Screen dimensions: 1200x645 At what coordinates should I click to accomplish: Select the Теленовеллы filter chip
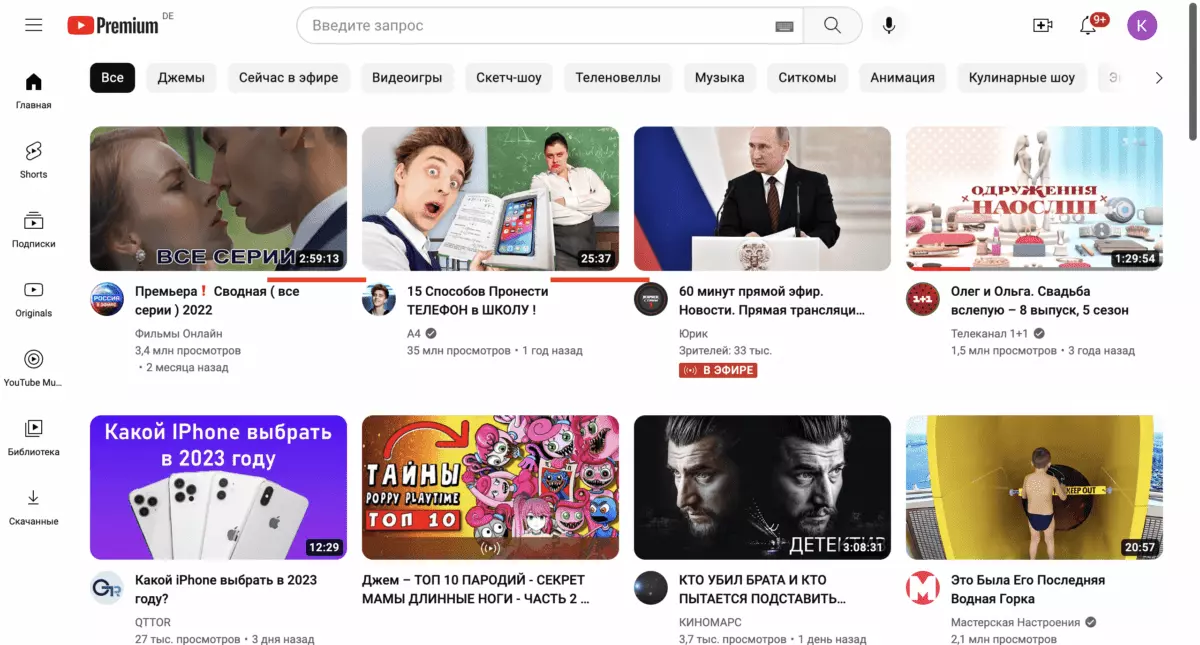618,77
